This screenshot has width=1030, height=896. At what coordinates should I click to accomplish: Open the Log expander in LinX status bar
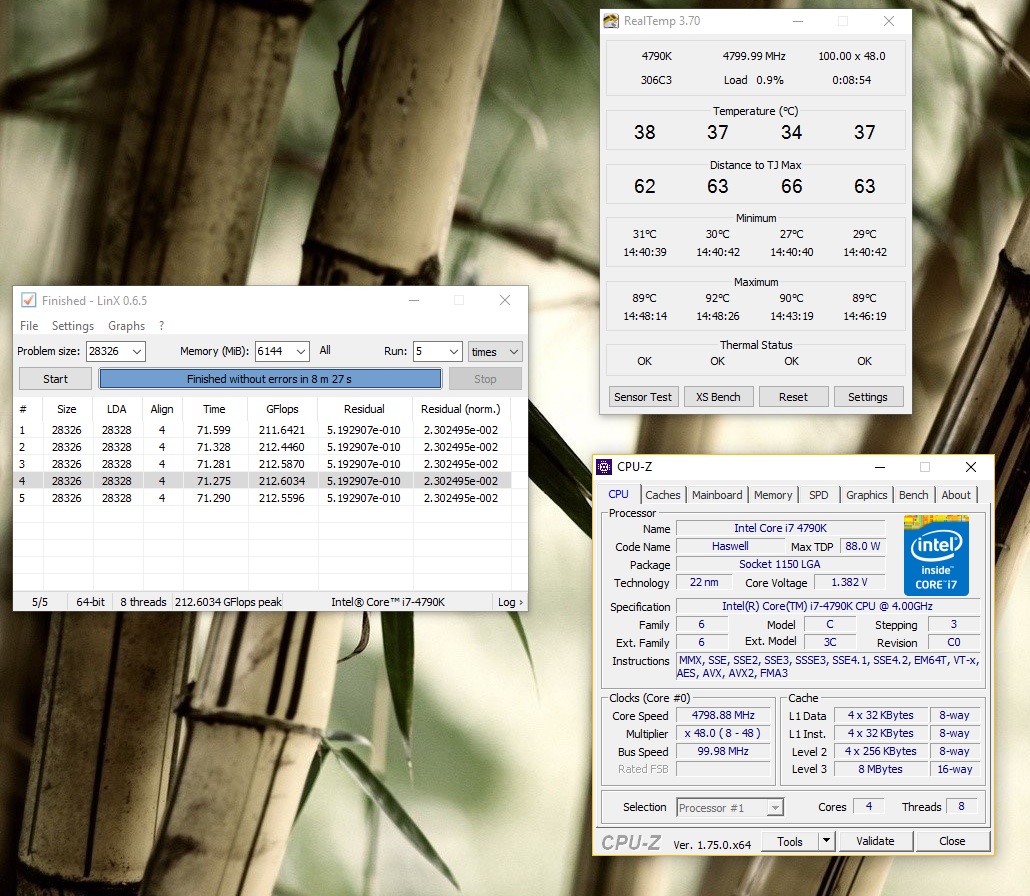coord(510,602)
